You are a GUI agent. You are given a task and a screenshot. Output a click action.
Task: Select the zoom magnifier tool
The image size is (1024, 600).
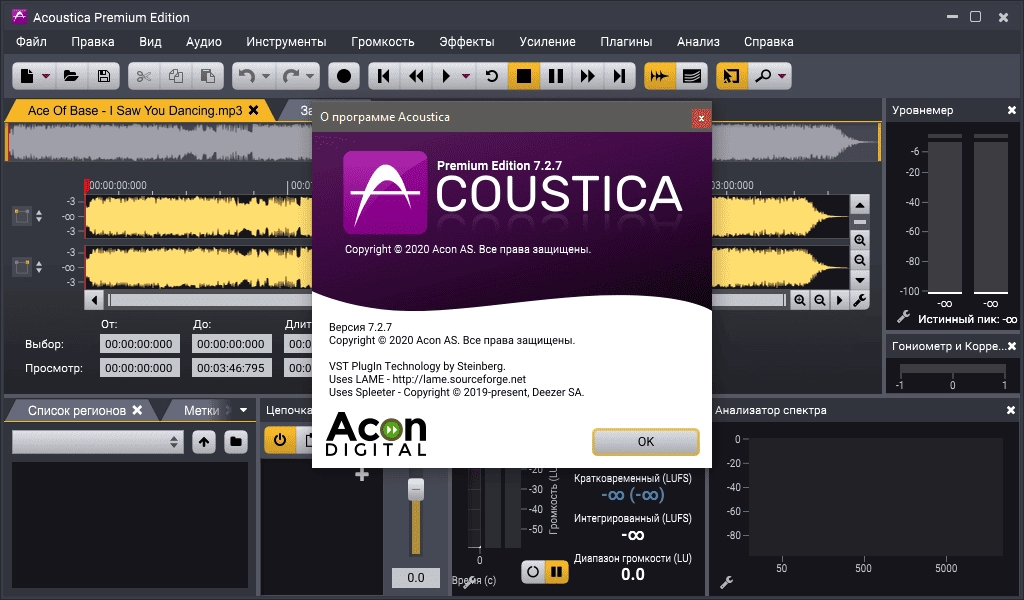[762, 76]
